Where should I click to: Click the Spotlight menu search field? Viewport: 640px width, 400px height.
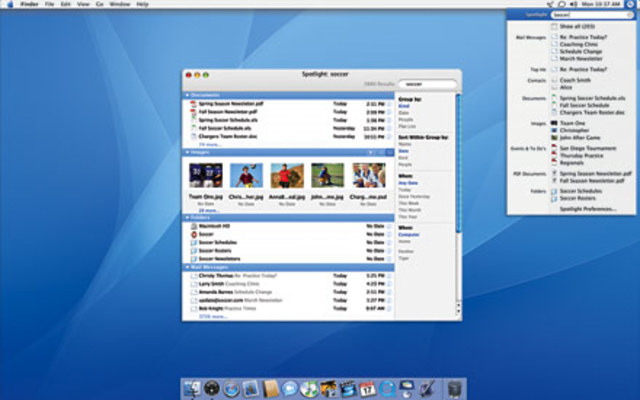592,15
